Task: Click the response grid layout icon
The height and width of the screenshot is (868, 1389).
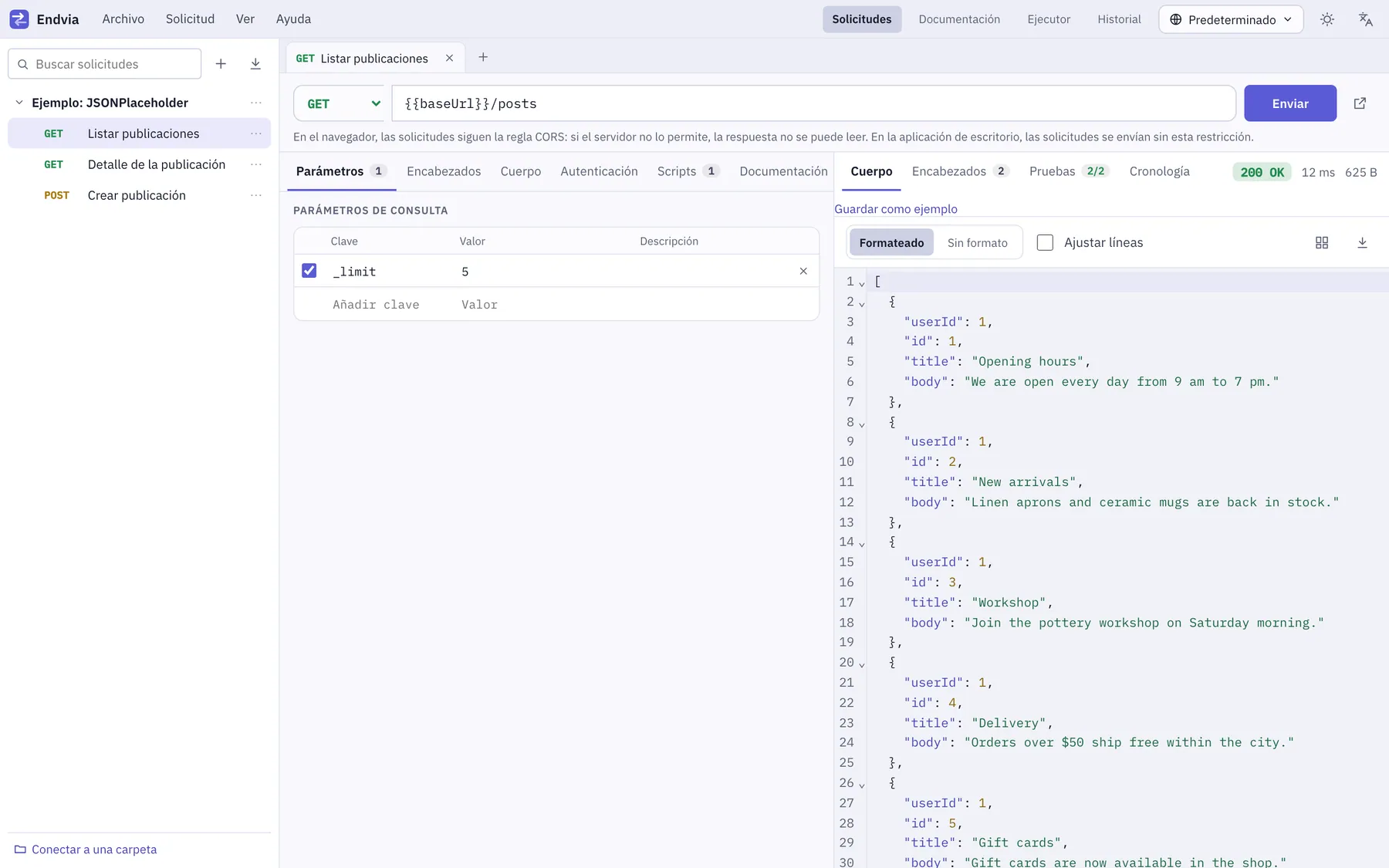Action: click(1322, 242)
